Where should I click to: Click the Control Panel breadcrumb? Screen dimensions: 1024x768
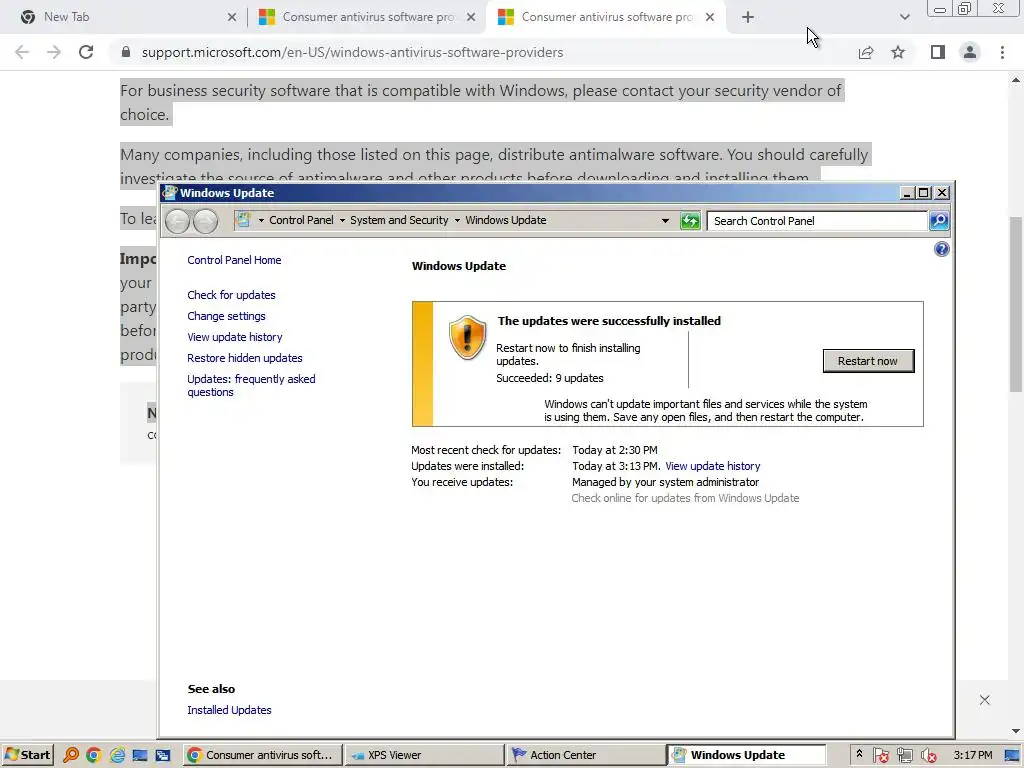pos(301,221)
